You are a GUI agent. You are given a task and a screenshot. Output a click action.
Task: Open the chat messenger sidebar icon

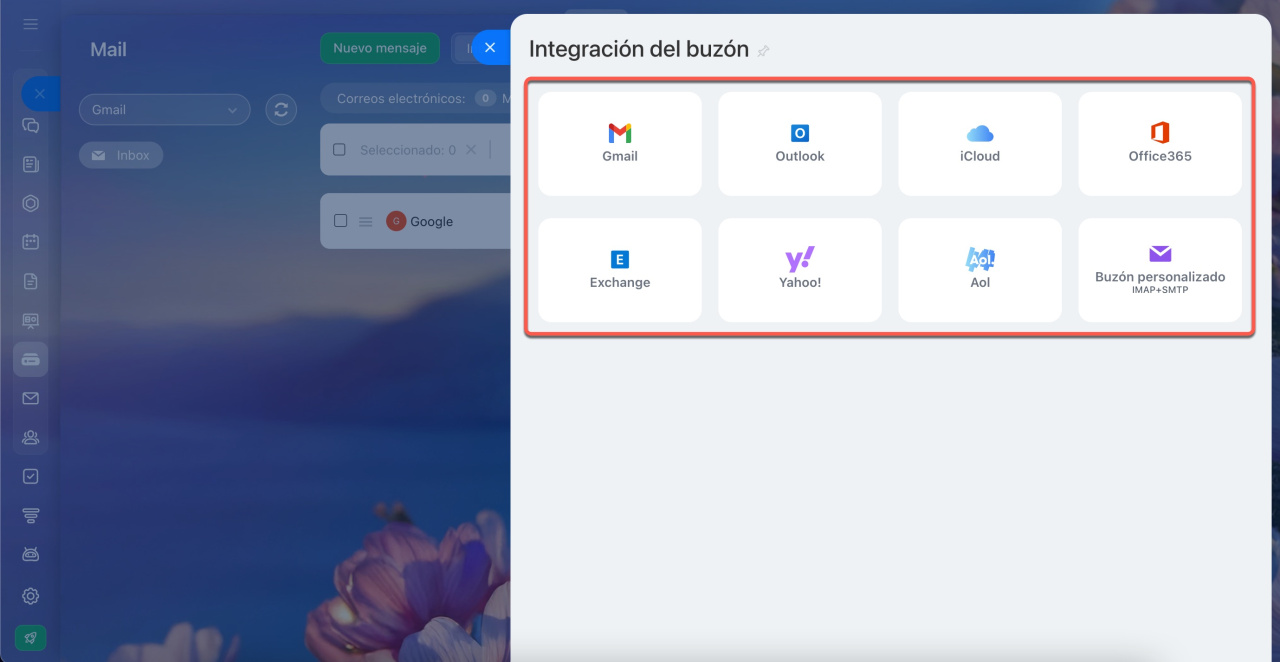[x=31, y=126]
